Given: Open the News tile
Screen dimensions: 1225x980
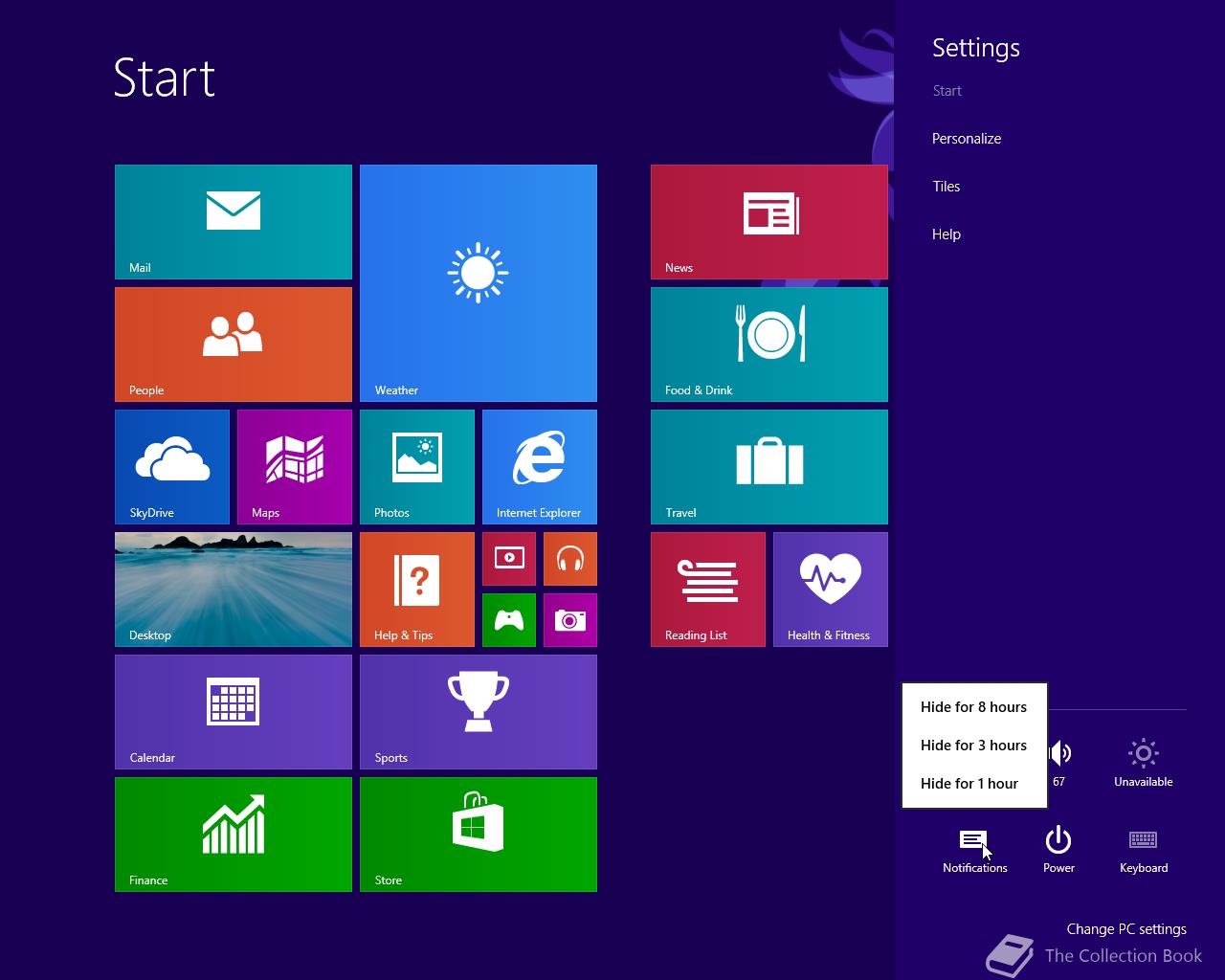Looking at the screenshot, I should click(769, 222).
